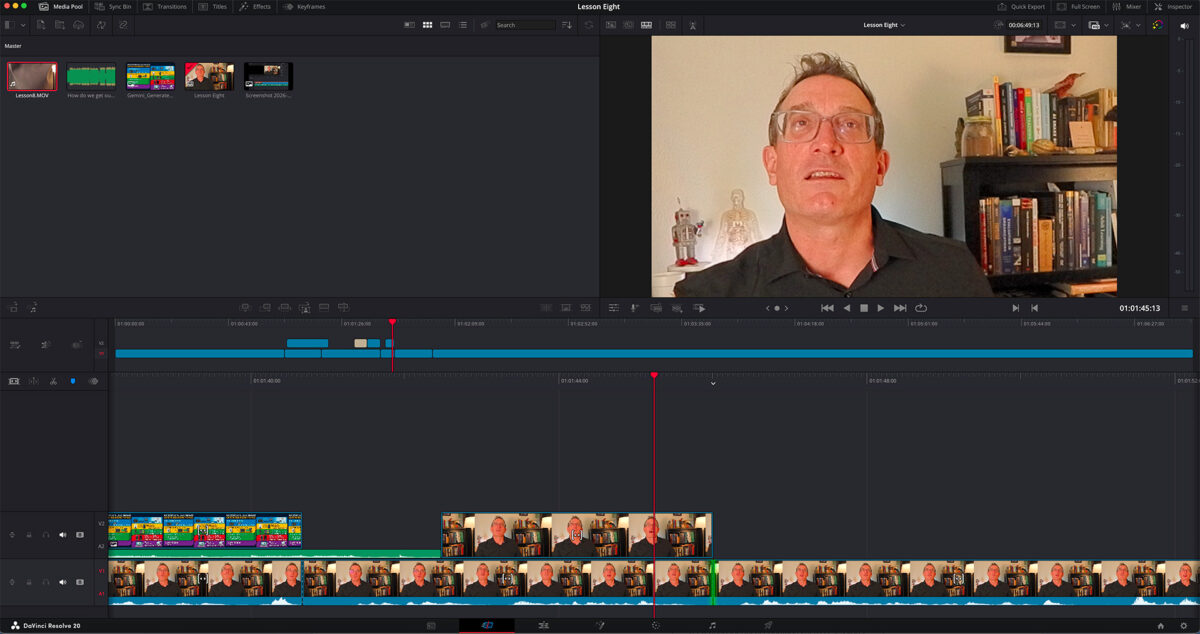Click the ripple overwrite icon
Image resolution: width=1200 pixels, height=634 pixels.
pos(284,308)
